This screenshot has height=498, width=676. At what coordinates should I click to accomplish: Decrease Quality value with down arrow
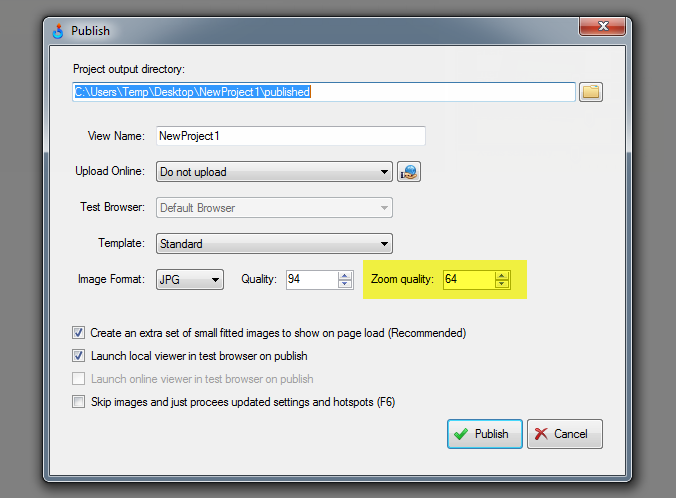pos(345,285)
